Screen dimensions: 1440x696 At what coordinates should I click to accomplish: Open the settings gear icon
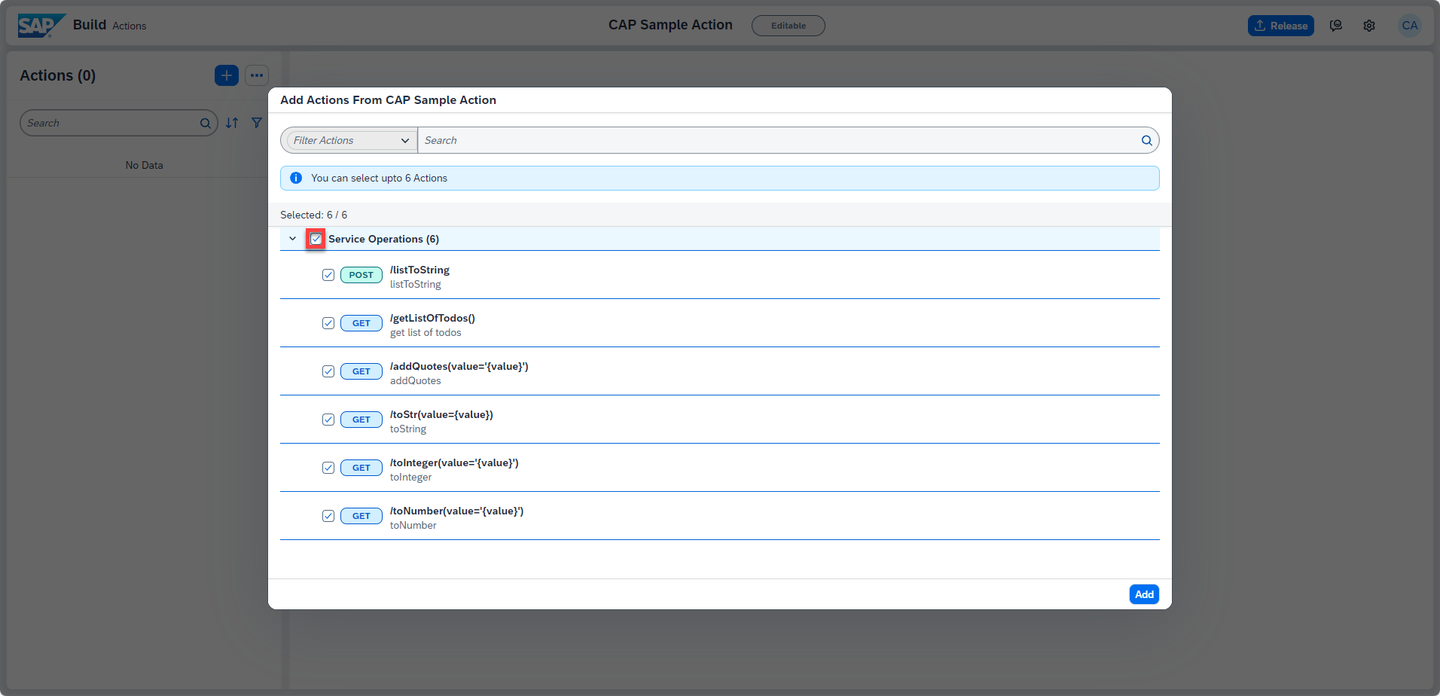1369,26
